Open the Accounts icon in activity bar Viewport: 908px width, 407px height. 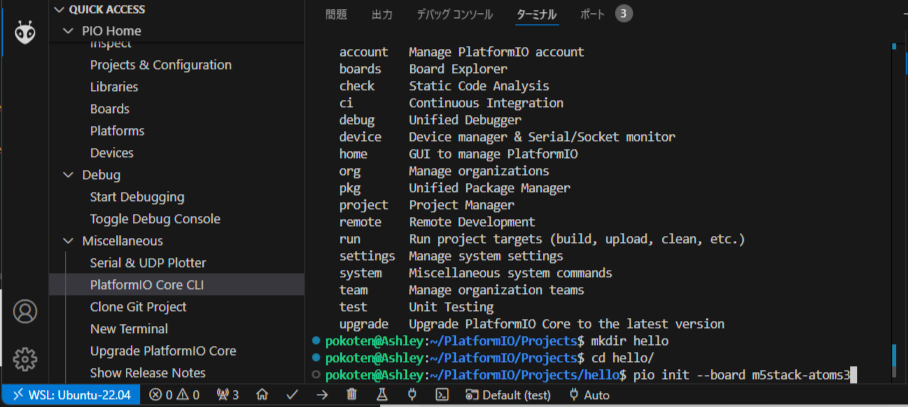pos(25,311)
